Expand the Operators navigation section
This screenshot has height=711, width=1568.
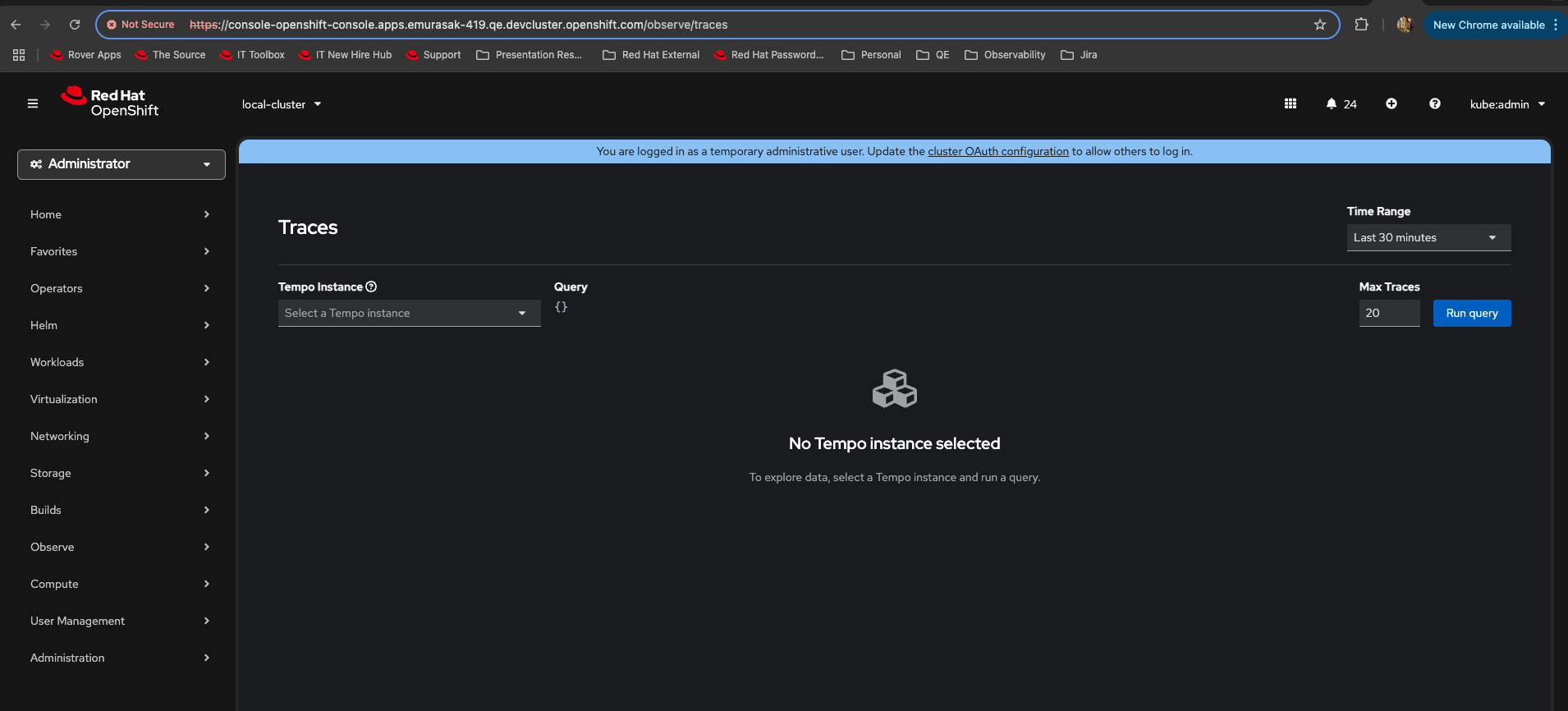pyautogui.click(x=120, y=289)
